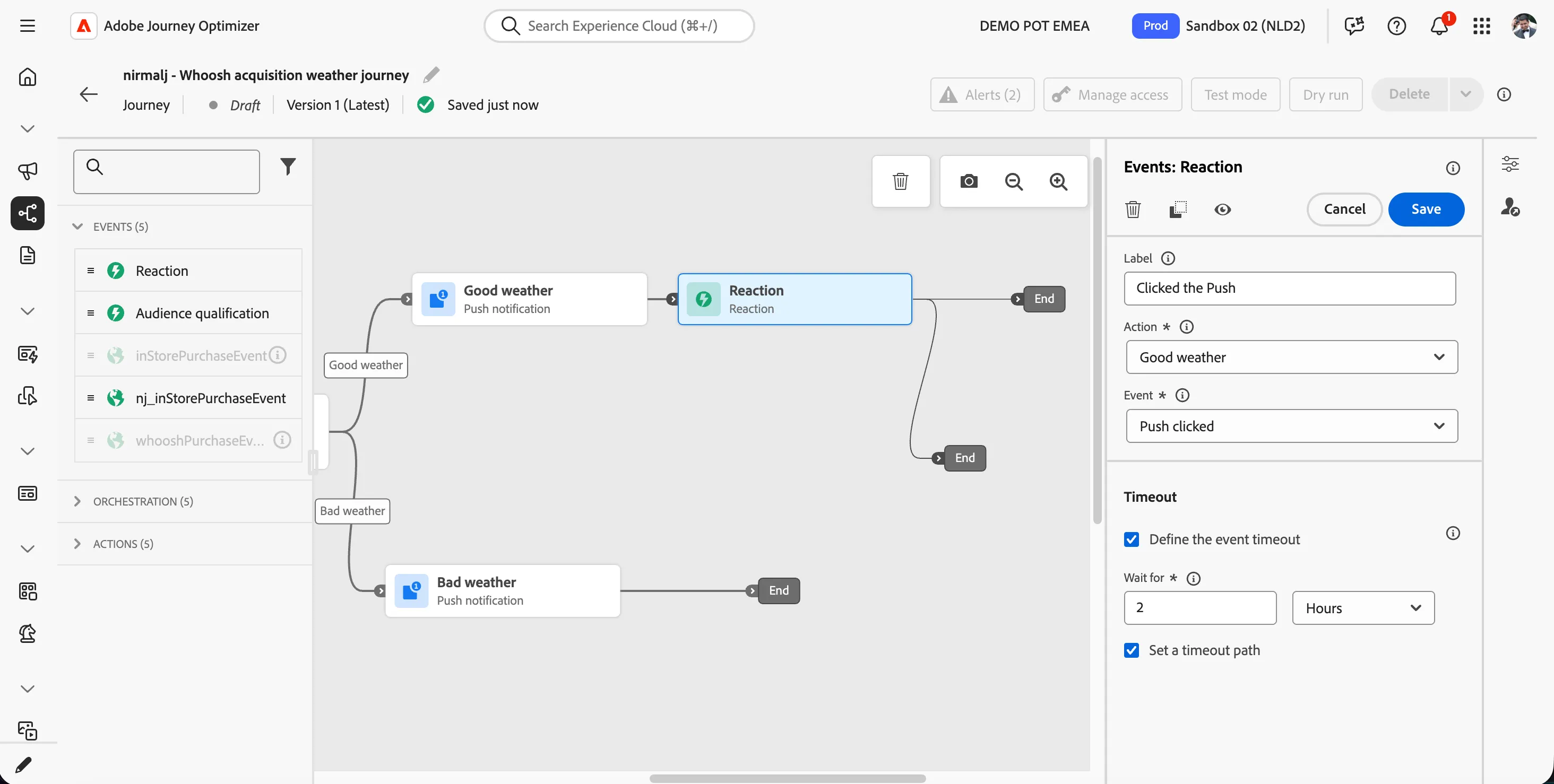The height and width of the screenshot is (784, 1554).
Task: Open the Event dropdown showing Push clicked
Action: point(1292,426)
